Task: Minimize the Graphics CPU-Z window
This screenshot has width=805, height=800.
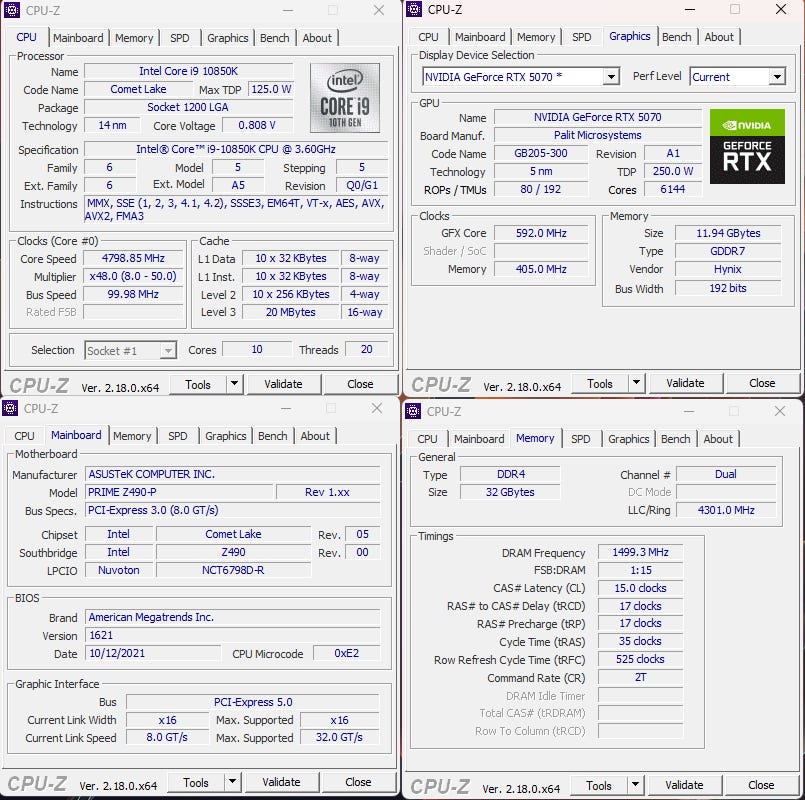Action: click(689, 9)
